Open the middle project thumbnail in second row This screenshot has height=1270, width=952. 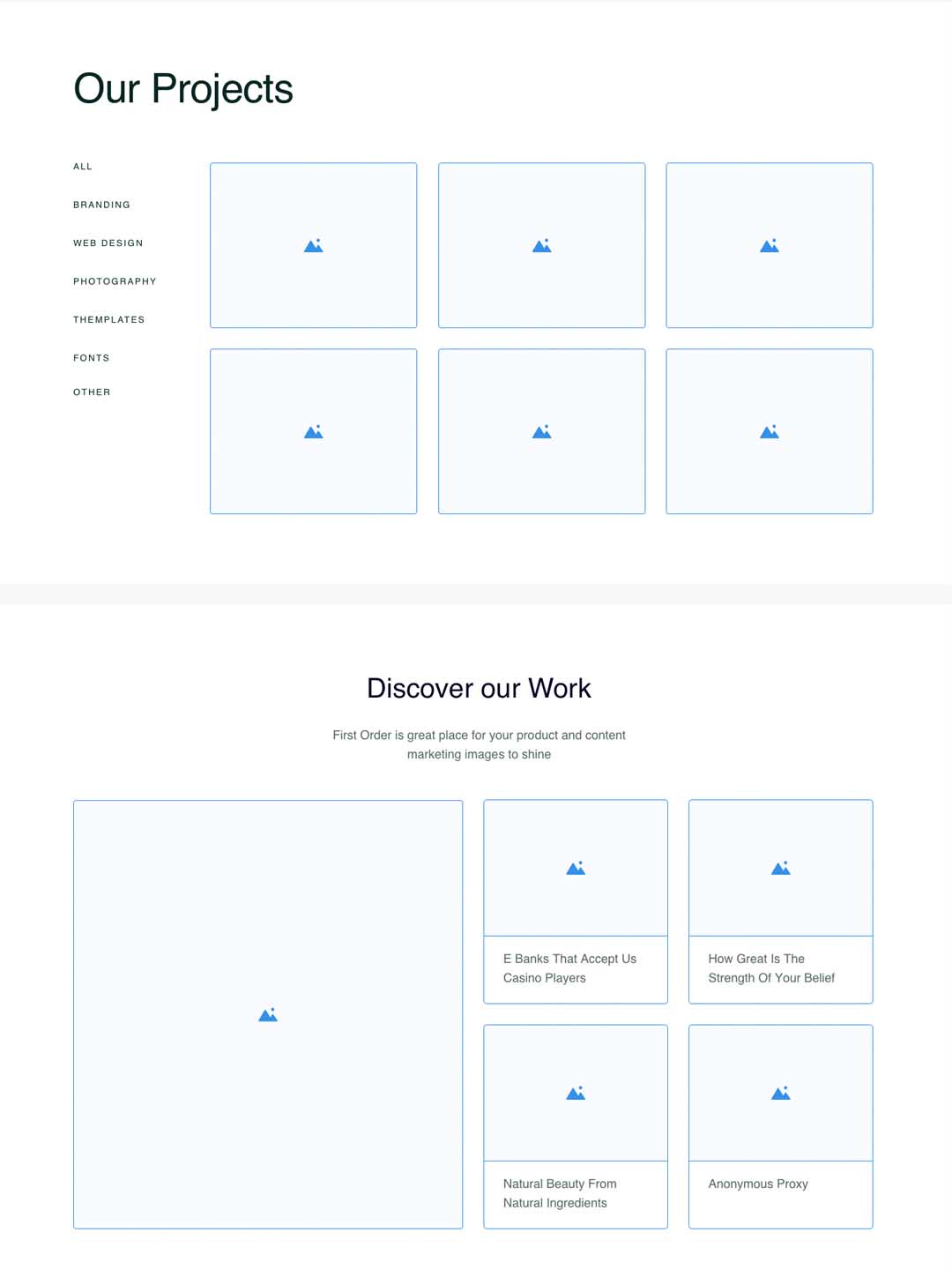[x=541, y=431]
